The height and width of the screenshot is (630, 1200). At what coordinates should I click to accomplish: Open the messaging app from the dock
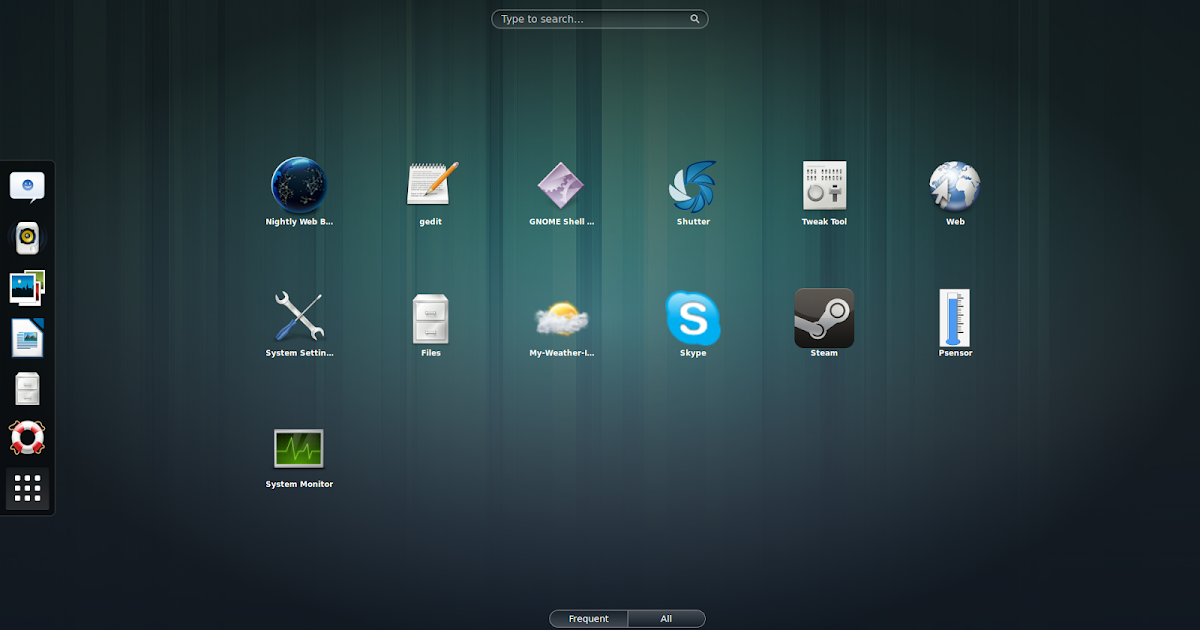tap(27, 186)
